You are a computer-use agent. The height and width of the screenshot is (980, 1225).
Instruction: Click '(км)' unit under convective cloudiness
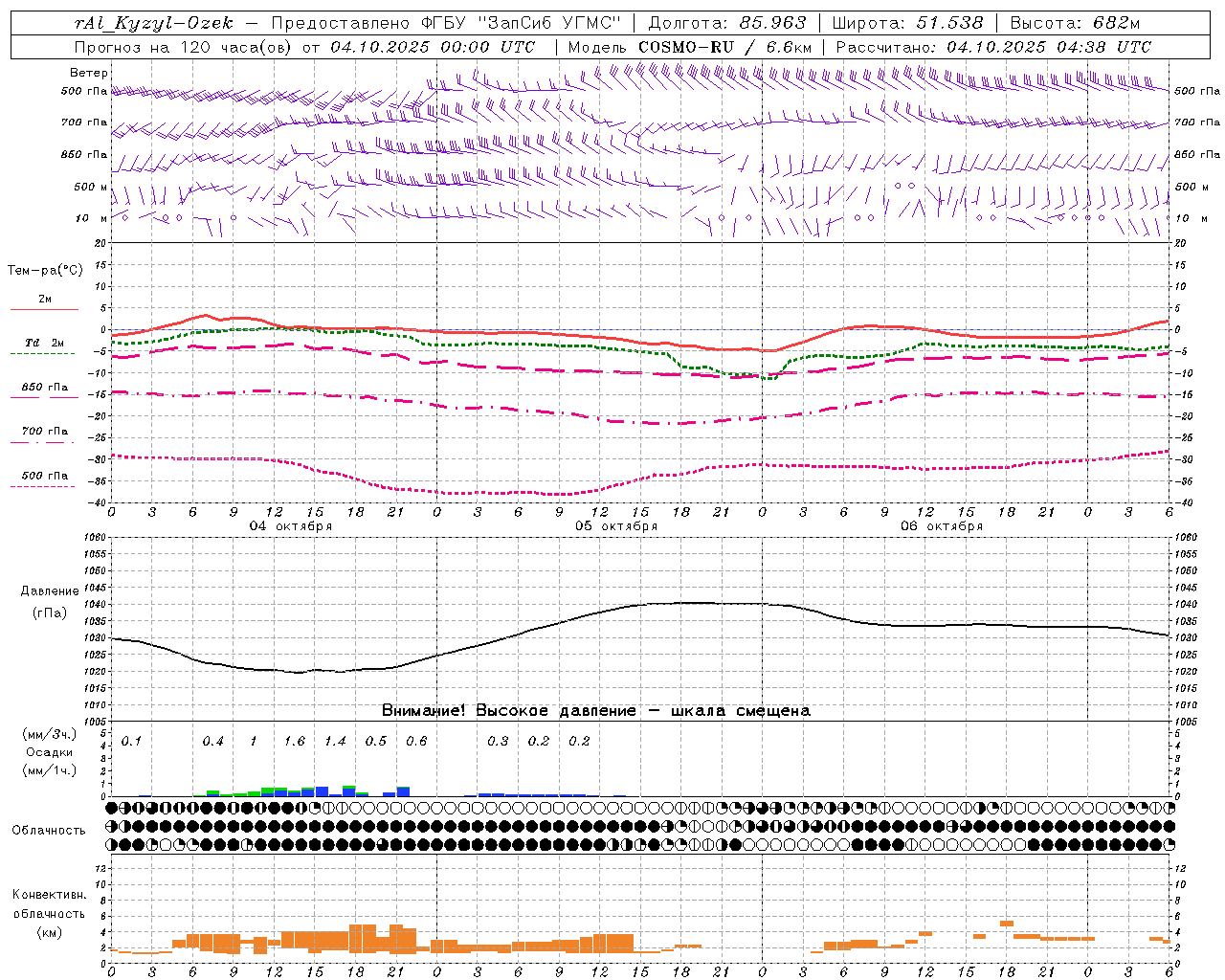(49, 932)
